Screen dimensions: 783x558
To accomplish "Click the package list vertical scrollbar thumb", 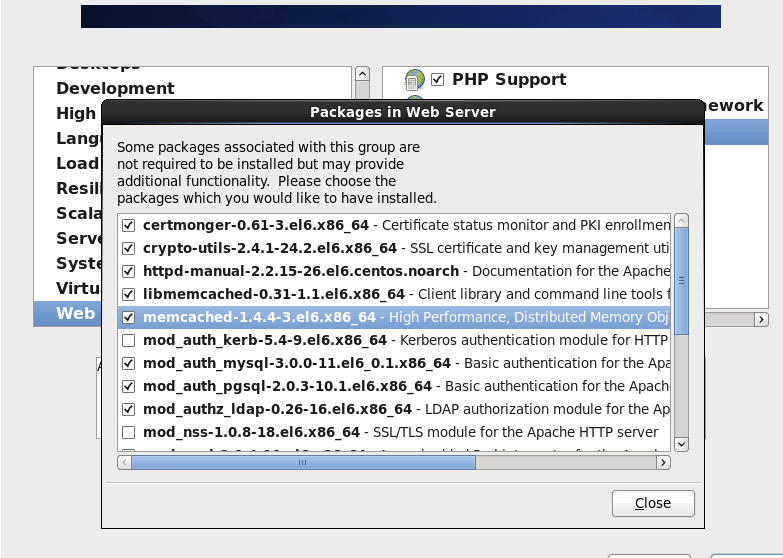I will click(x=681, y=281).
